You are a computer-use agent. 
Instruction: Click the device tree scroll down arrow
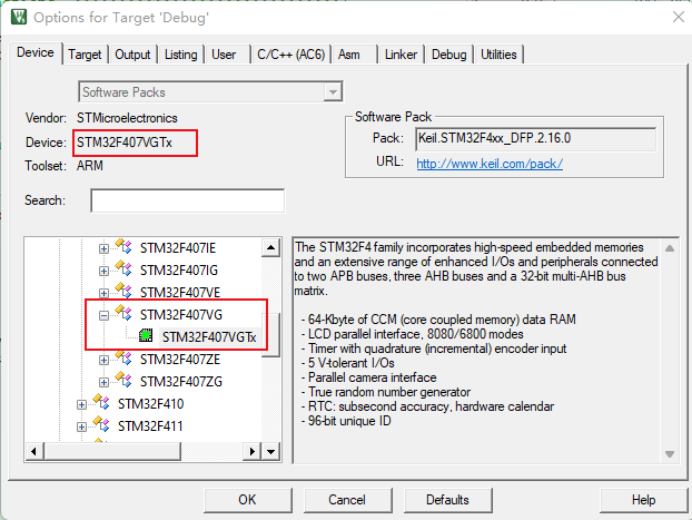tap(271, 452)
